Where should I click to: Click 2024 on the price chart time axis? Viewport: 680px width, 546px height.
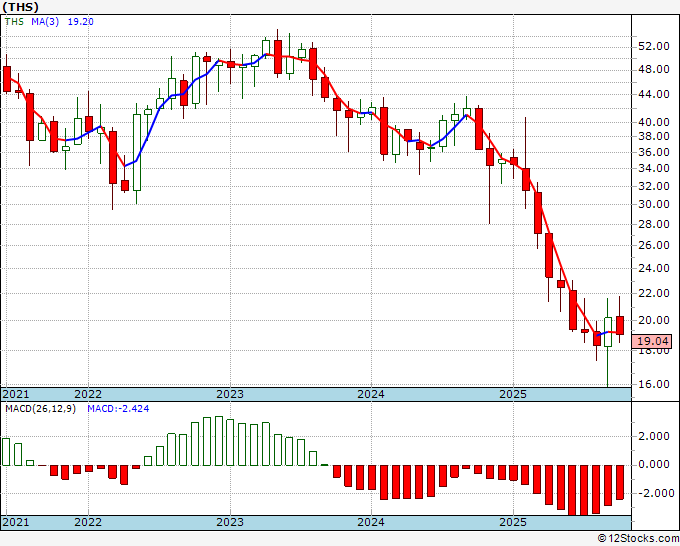tap(371, 394)
